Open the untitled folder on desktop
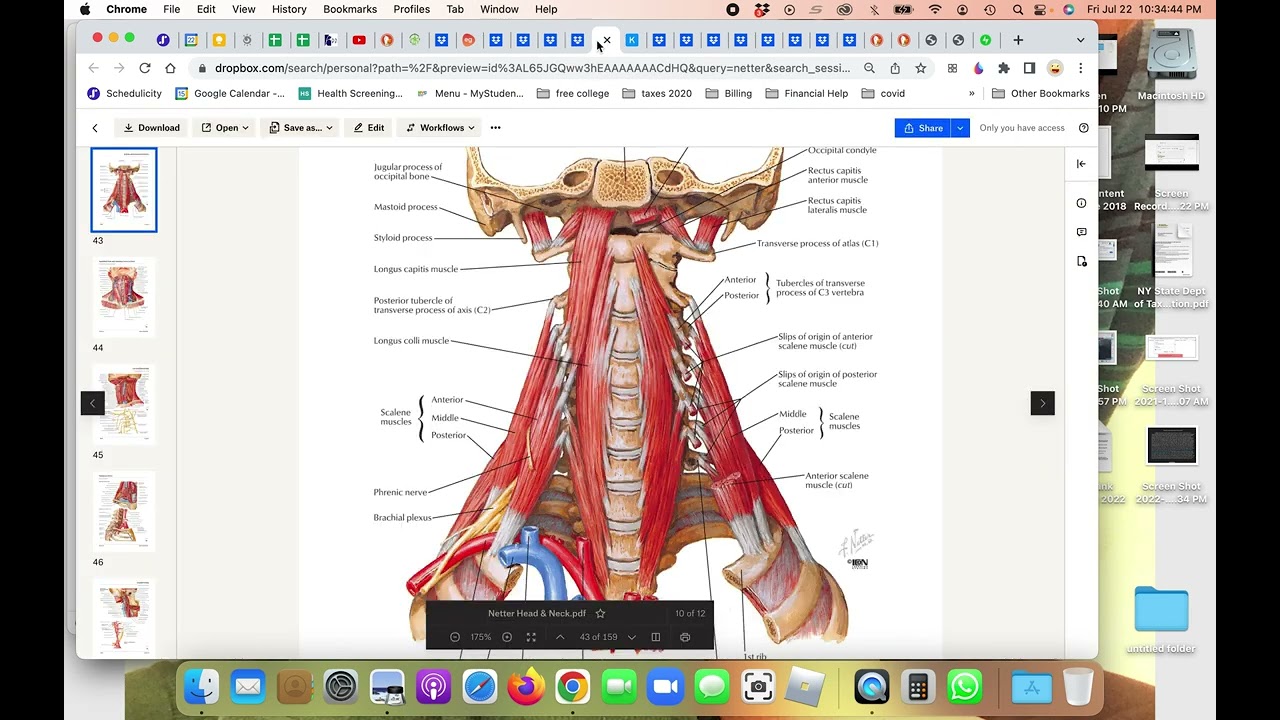 (x=1161, y=620)
